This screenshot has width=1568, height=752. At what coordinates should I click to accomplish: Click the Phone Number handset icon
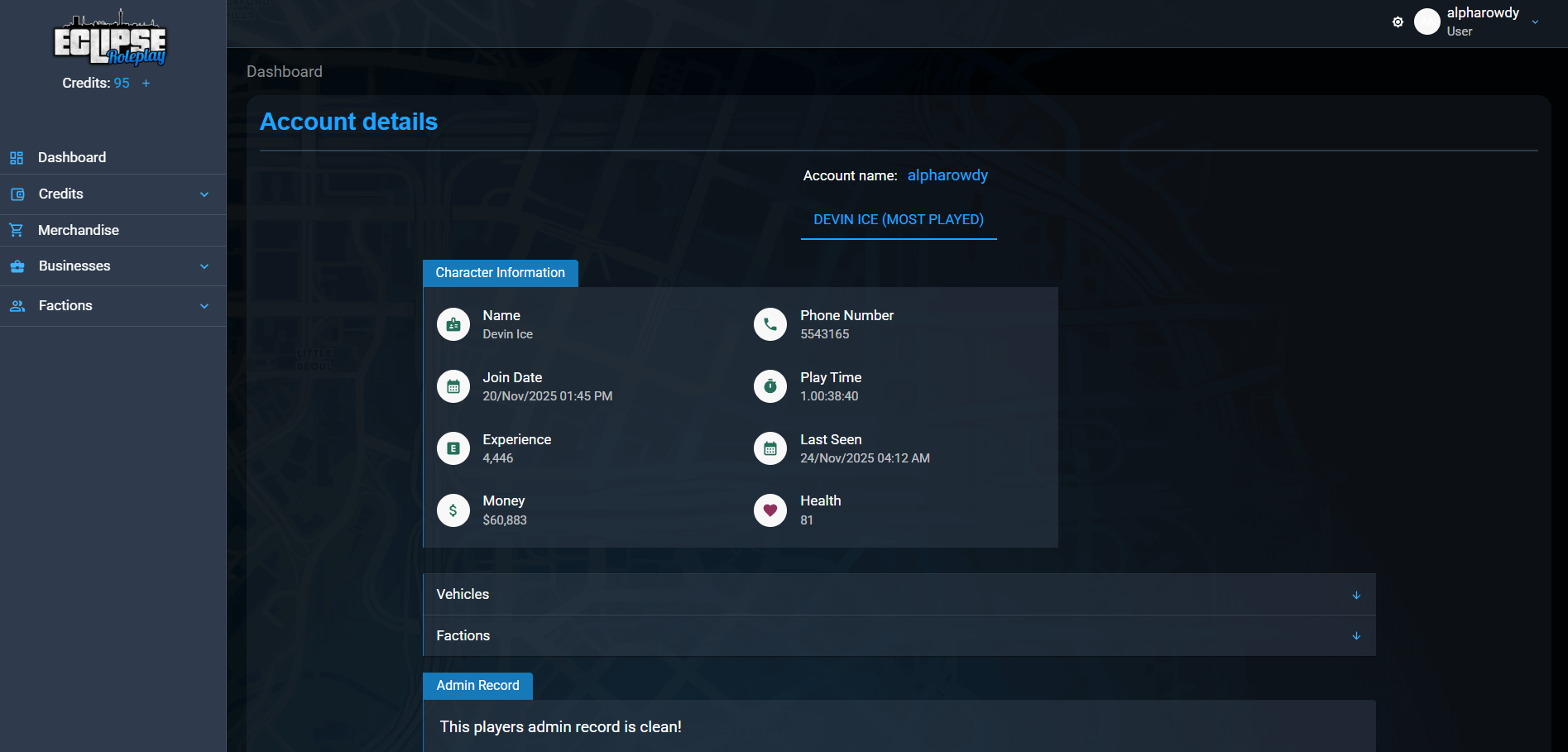click(770, 324)
